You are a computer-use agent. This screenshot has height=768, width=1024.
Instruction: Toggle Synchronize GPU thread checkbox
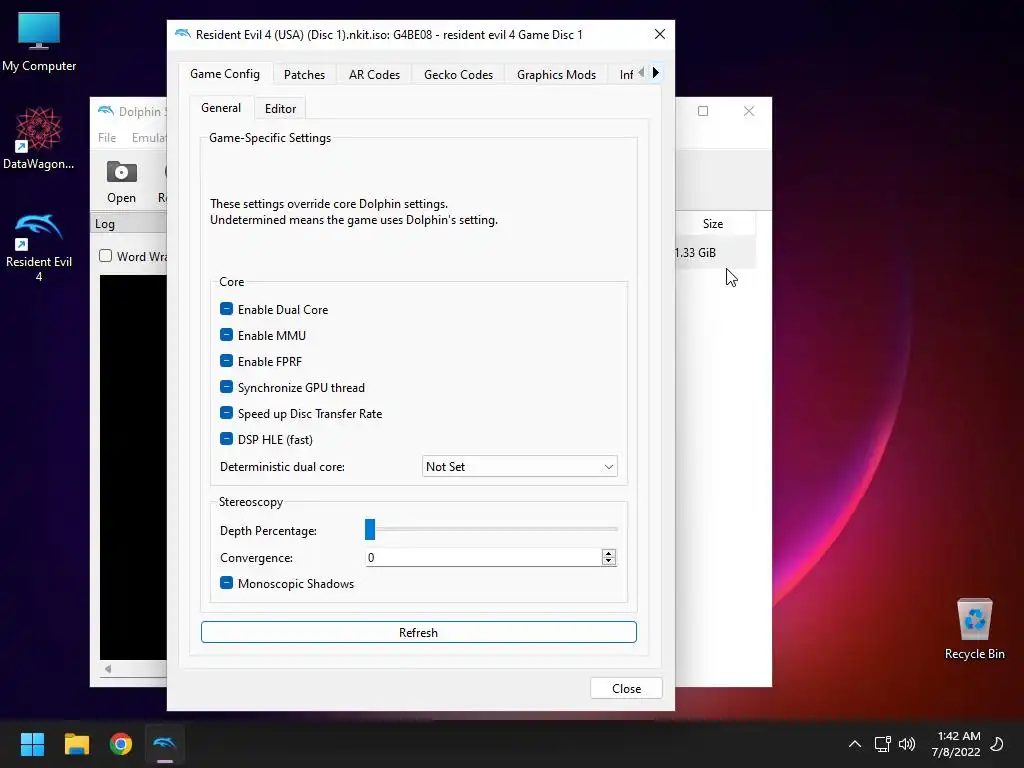pos(227,387)
